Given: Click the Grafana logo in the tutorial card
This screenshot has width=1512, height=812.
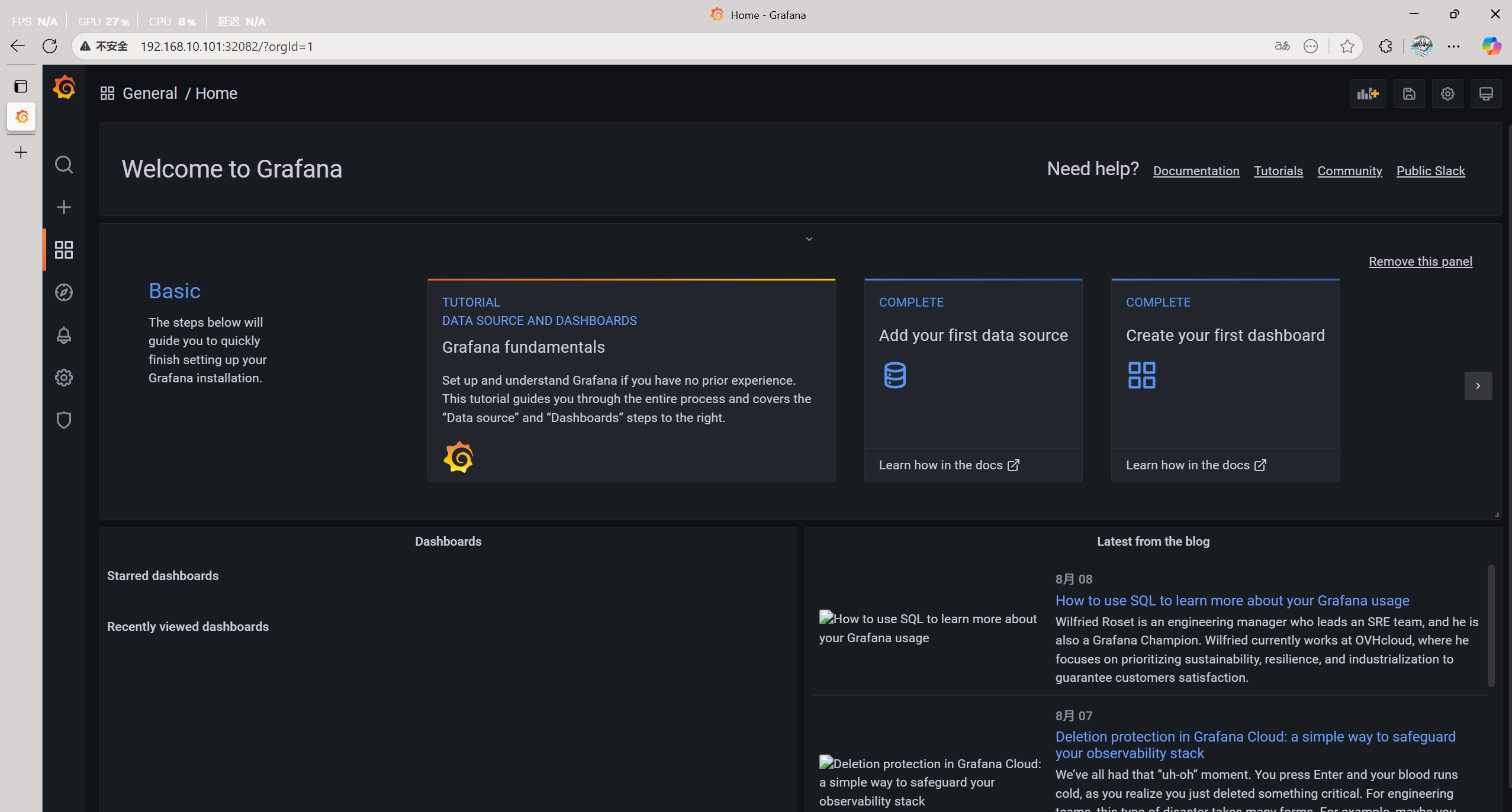Looking at the screenshot, I should [x=458, y=457].
